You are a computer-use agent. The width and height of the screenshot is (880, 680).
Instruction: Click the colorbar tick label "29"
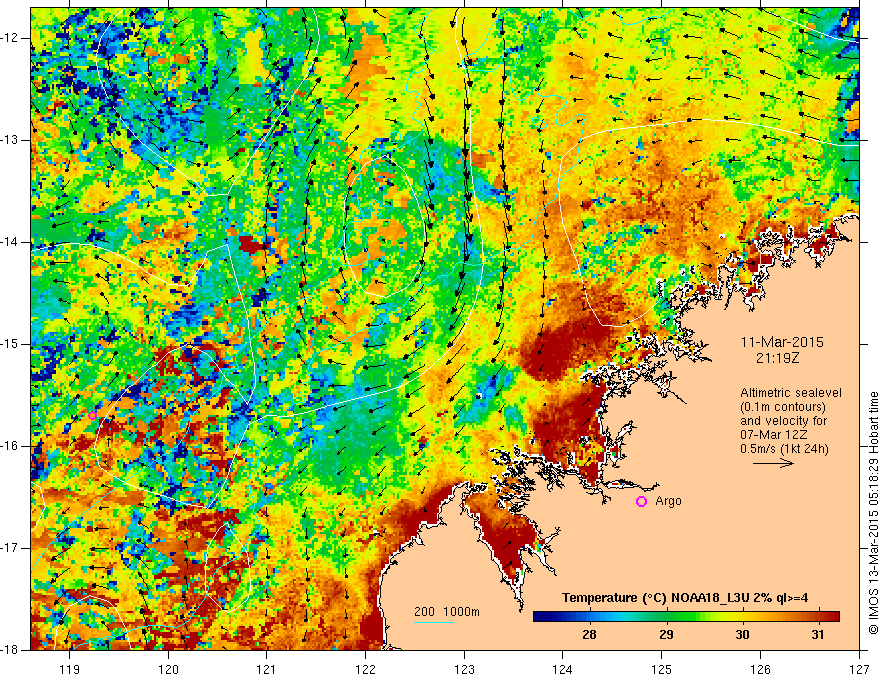[x=666, y=635]
